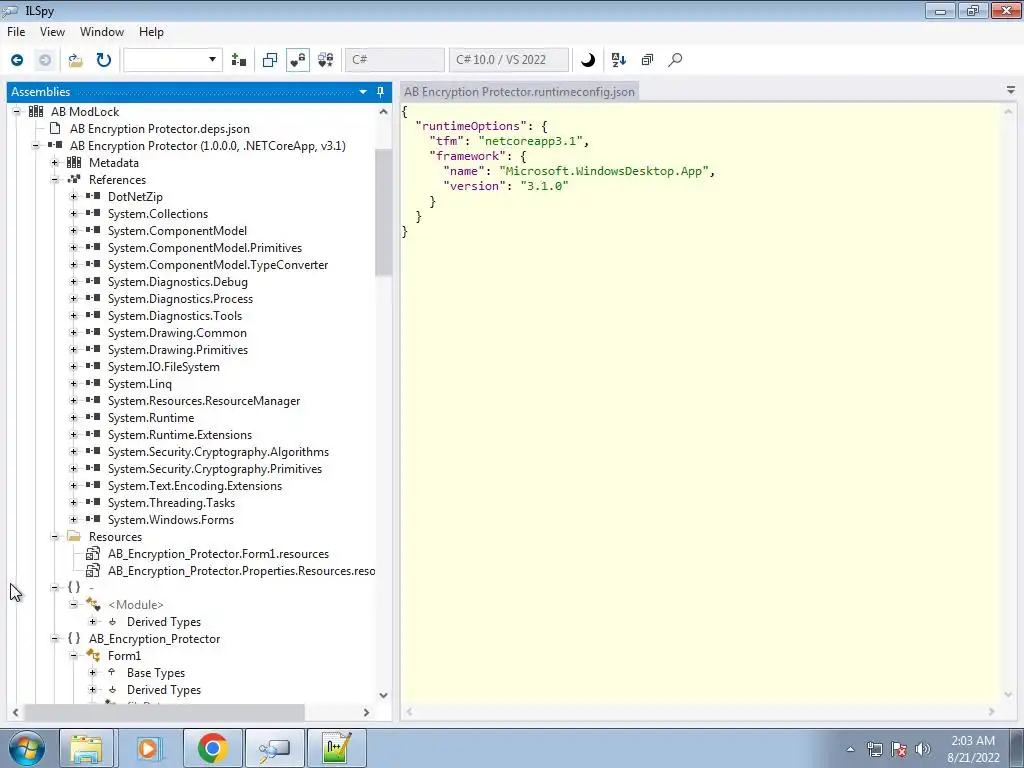Image resolution: width=1024 pixels, height=768 pixels.
Task: Navigate back with the Back arrow icon
Action: pos(17,60)
